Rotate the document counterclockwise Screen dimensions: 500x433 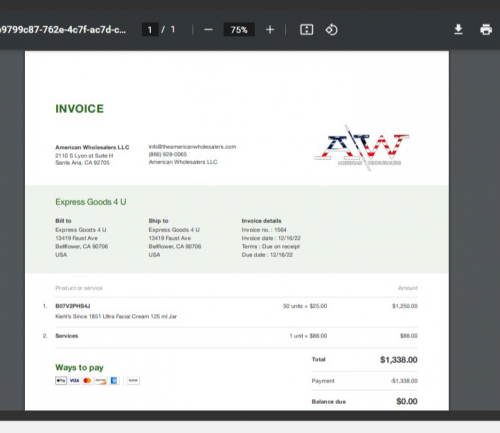(x=331, y=30)
